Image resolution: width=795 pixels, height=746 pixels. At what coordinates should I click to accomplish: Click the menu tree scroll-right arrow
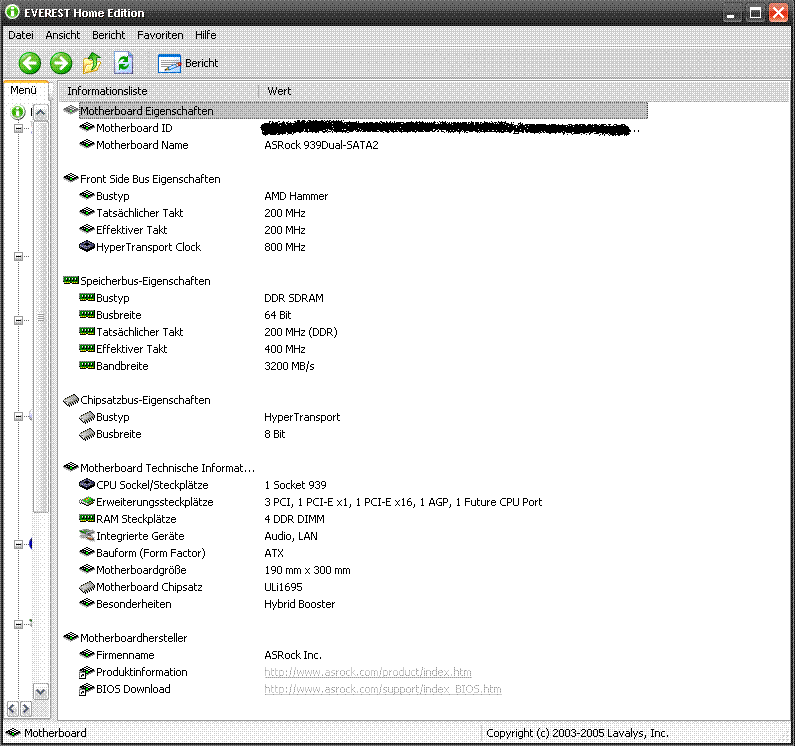(x=25, y=708)
